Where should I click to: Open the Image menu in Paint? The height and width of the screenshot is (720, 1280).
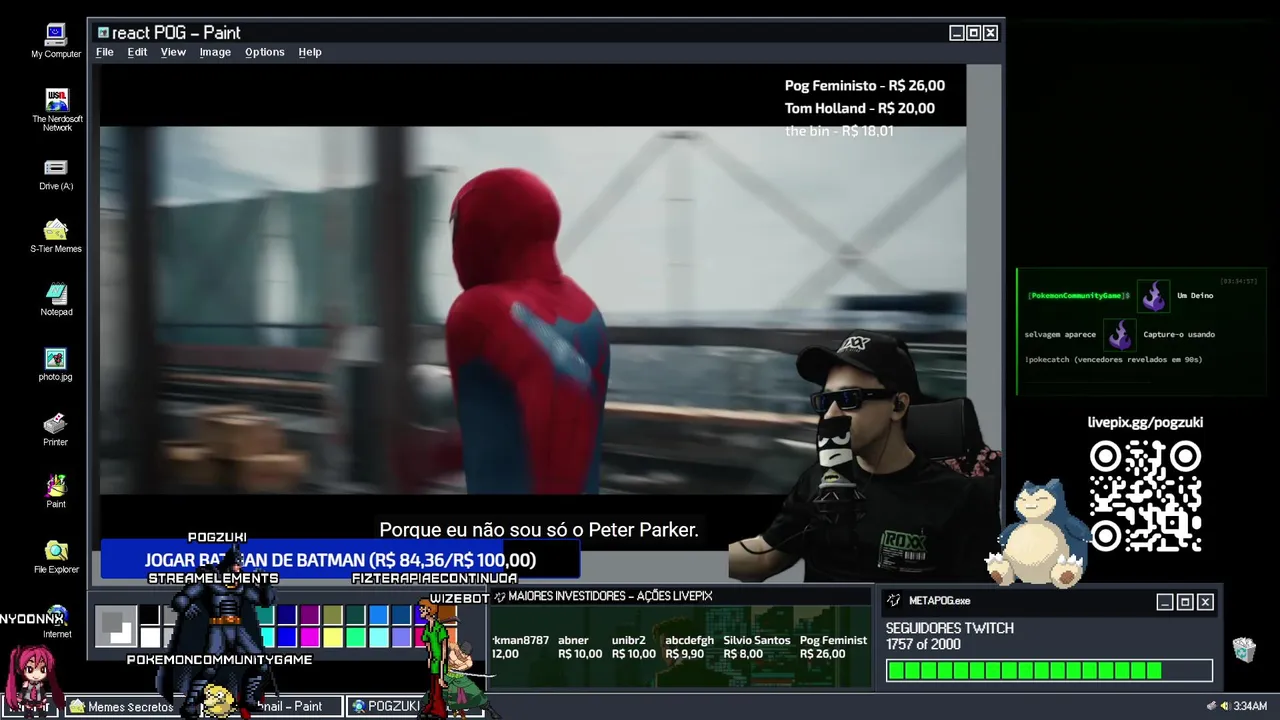point(215,52)
